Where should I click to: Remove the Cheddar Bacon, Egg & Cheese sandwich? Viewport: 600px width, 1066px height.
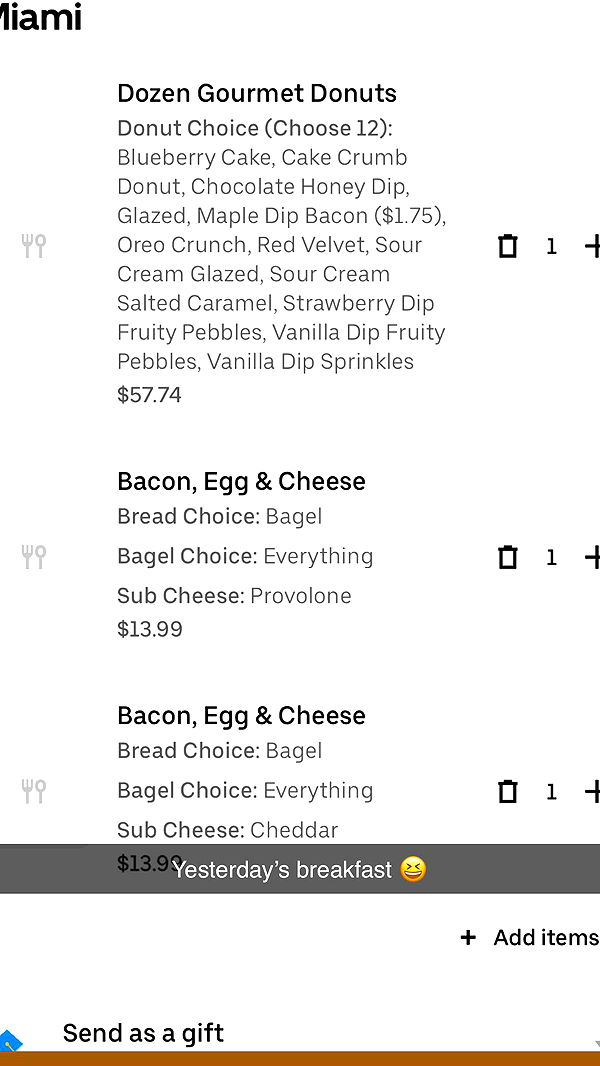508,792
